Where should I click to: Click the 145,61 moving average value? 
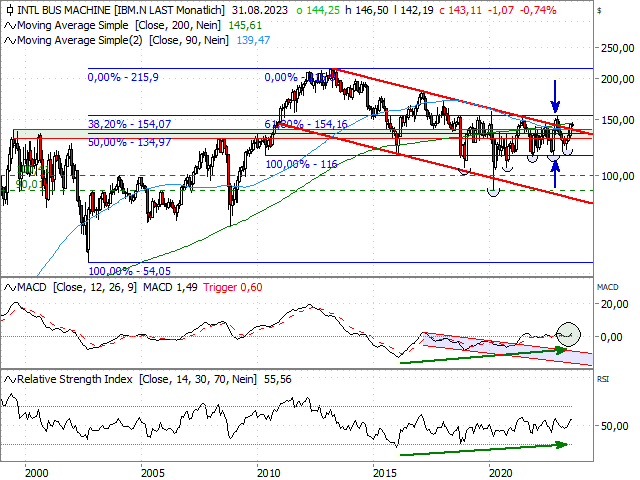point(245,25)
